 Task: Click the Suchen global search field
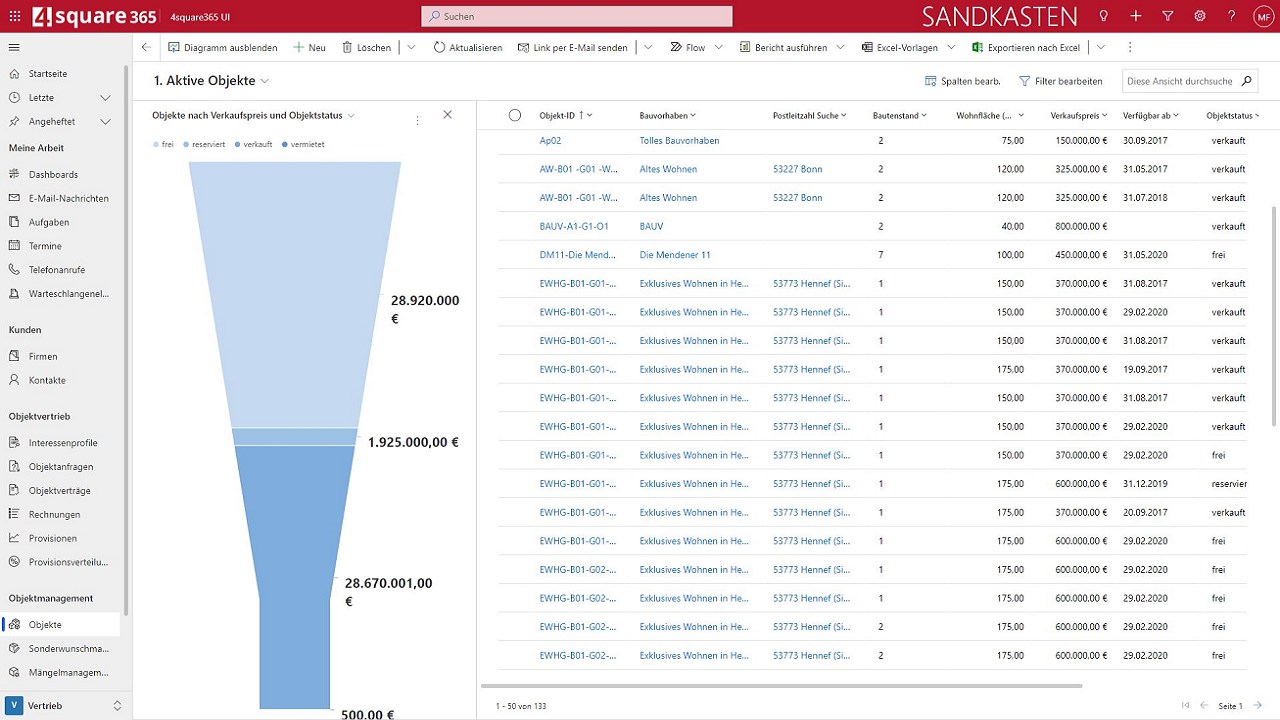[x=577, y=16]
